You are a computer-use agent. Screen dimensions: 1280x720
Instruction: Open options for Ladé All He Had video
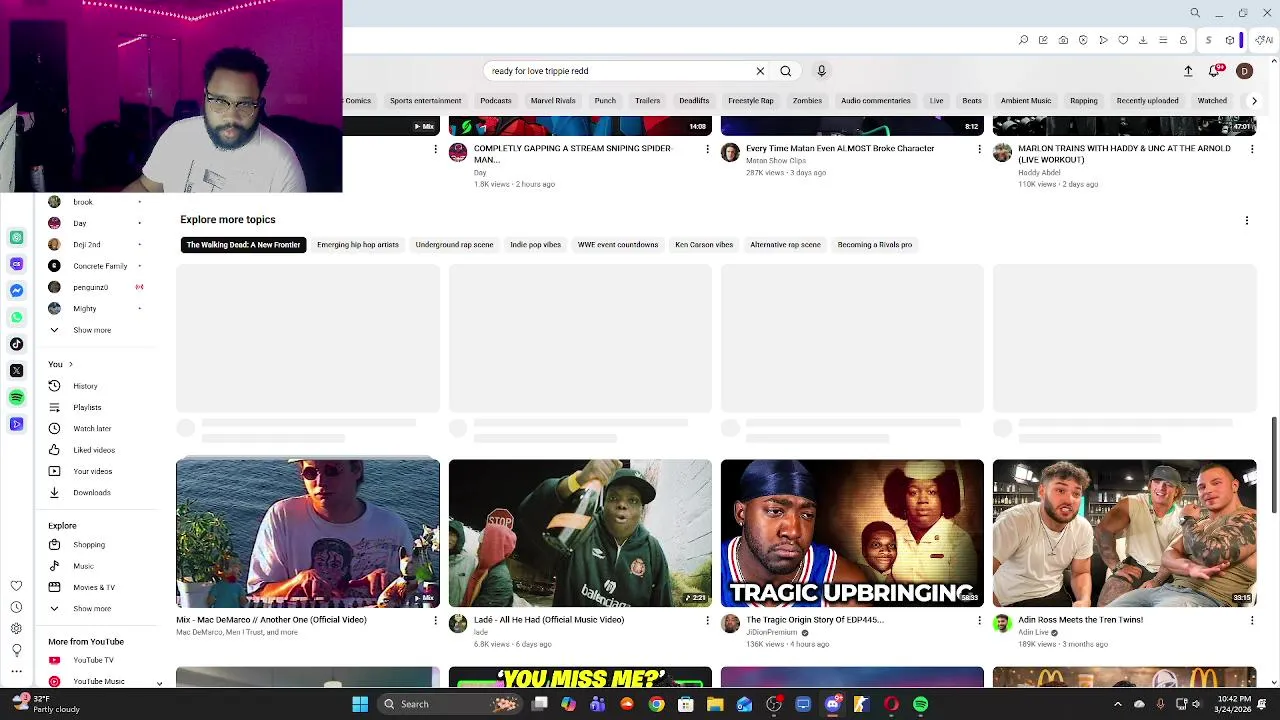(707, 621)
